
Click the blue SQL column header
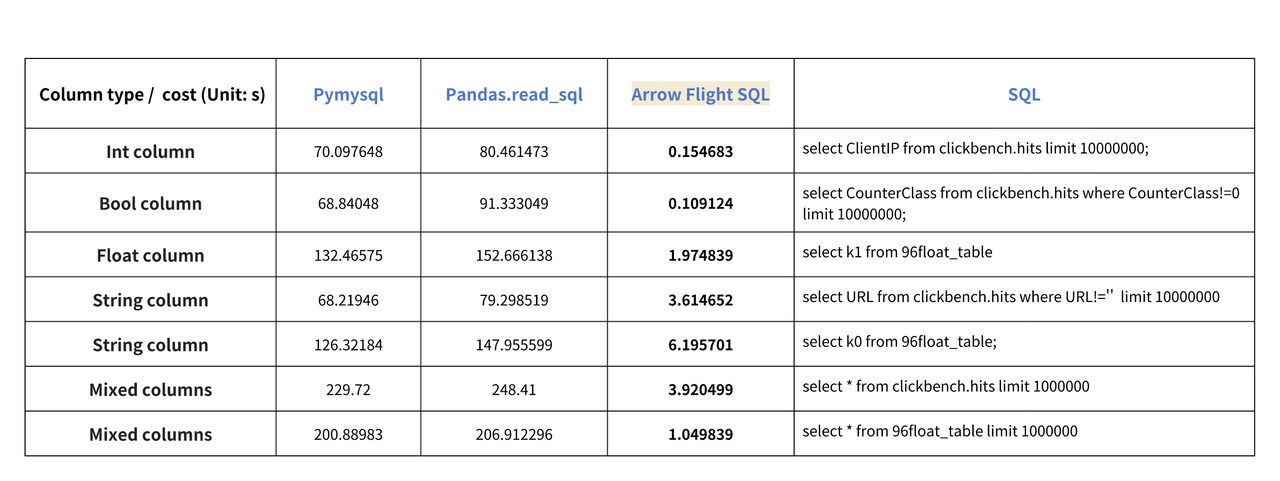(x=1024, y=95)
